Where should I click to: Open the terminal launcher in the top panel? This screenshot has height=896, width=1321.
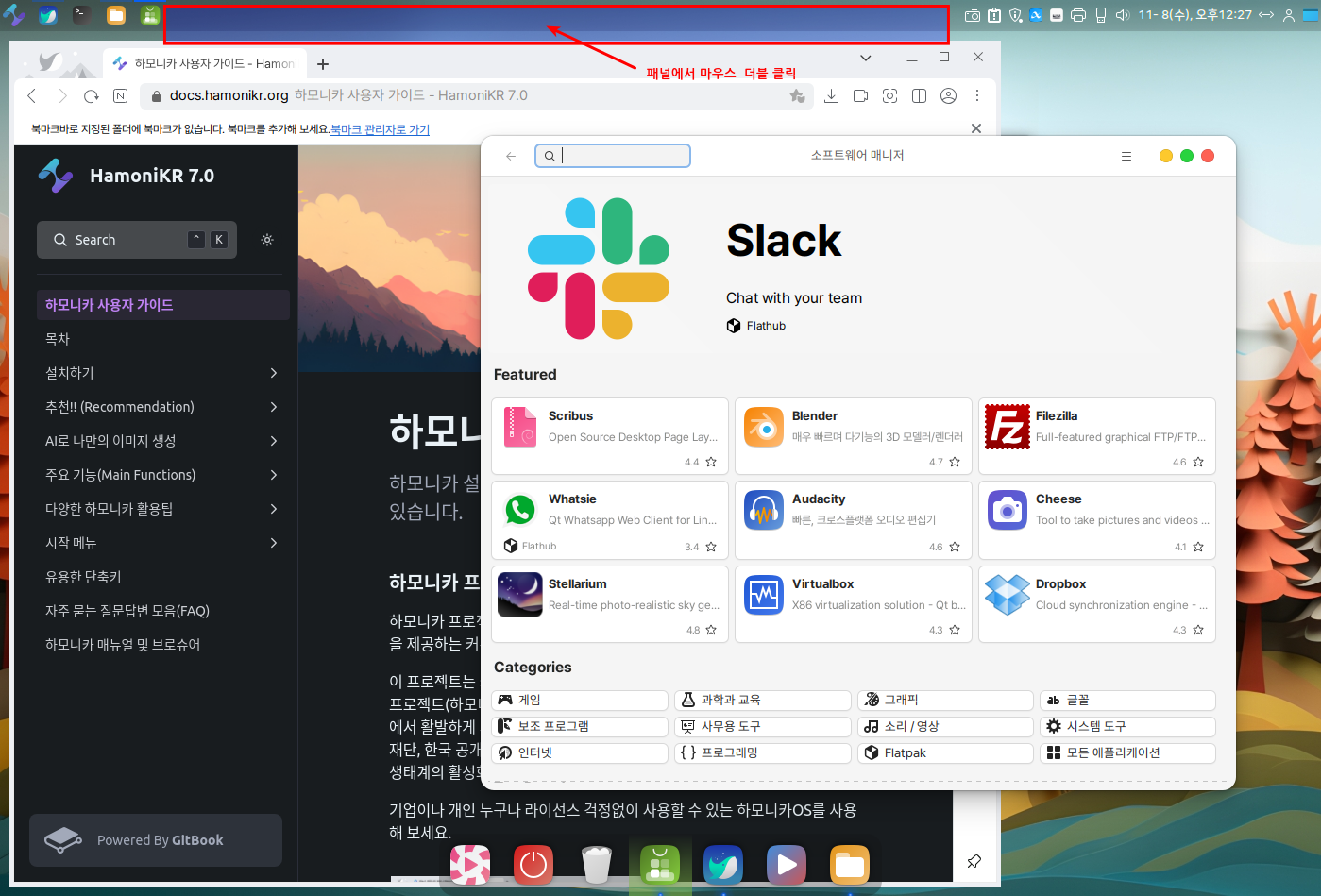pyautogui.click(x=82, y=15)
